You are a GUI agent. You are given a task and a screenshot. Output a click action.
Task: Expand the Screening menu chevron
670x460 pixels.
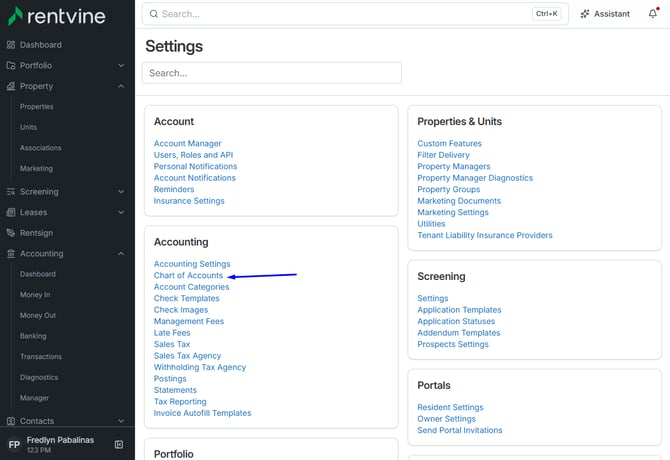pos(121,192)
